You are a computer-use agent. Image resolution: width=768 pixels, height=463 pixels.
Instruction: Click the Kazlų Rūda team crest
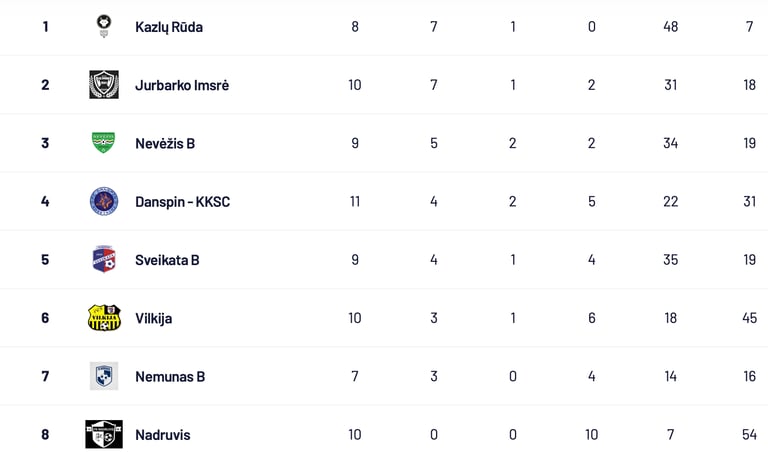pos(104,26)
